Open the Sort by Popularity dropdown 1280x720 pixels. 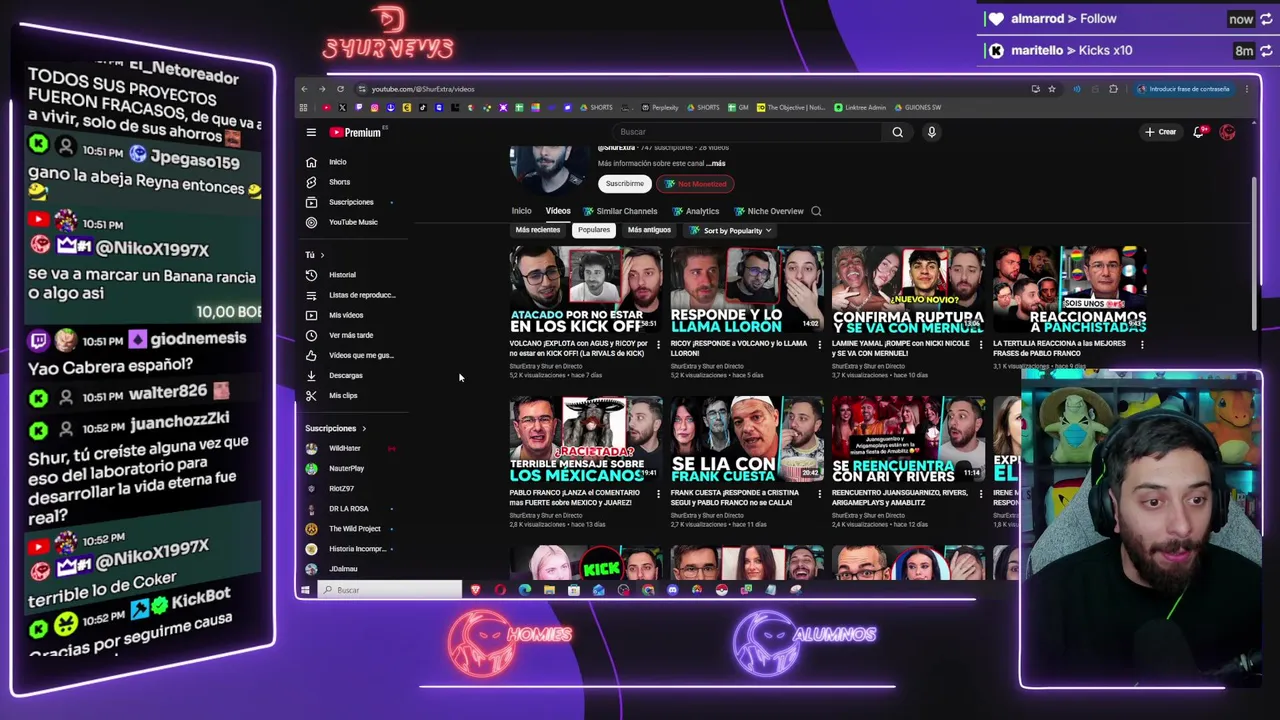pos(732,231)
